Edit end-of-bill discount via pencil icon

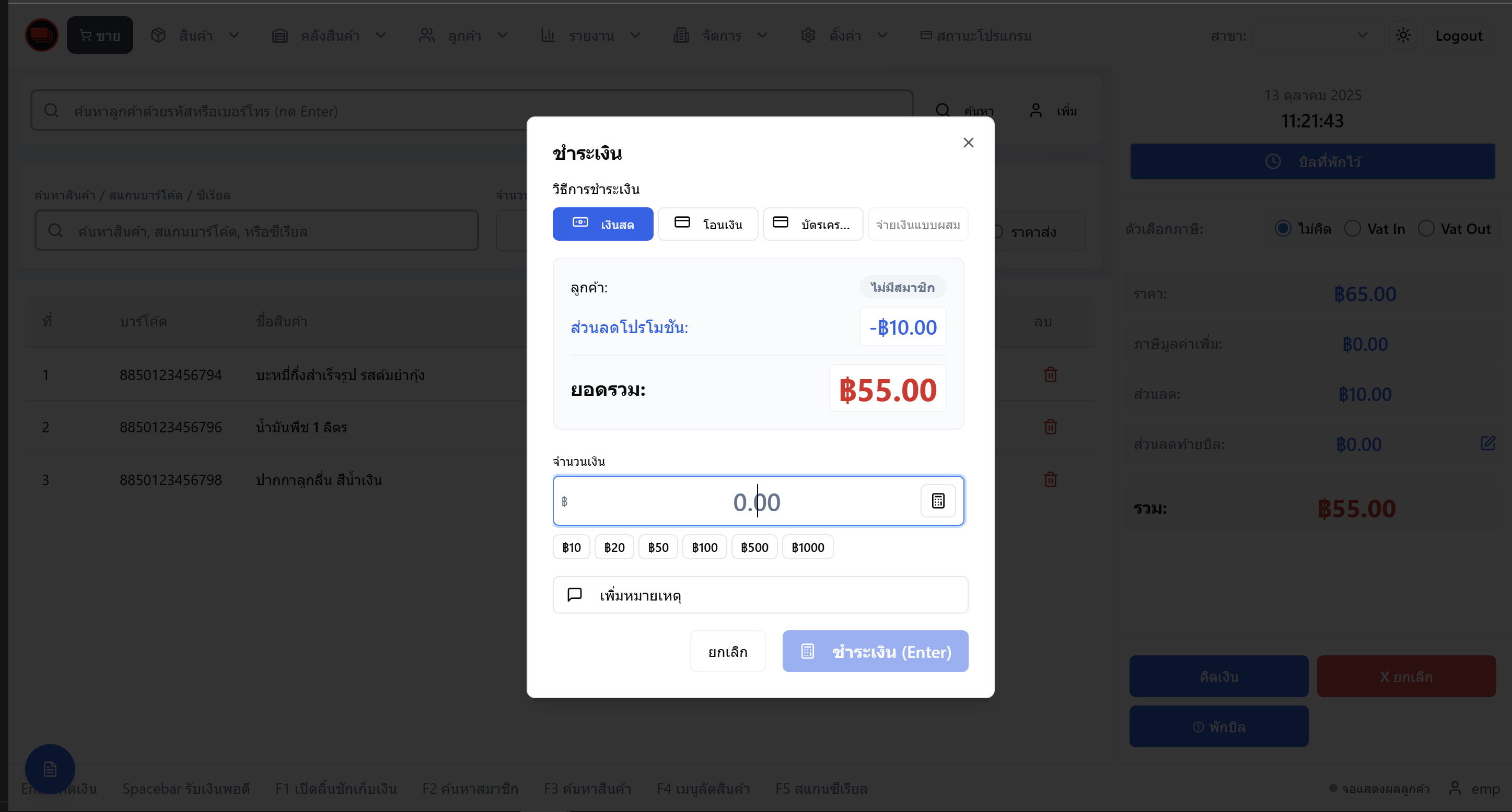(1487, 443)
